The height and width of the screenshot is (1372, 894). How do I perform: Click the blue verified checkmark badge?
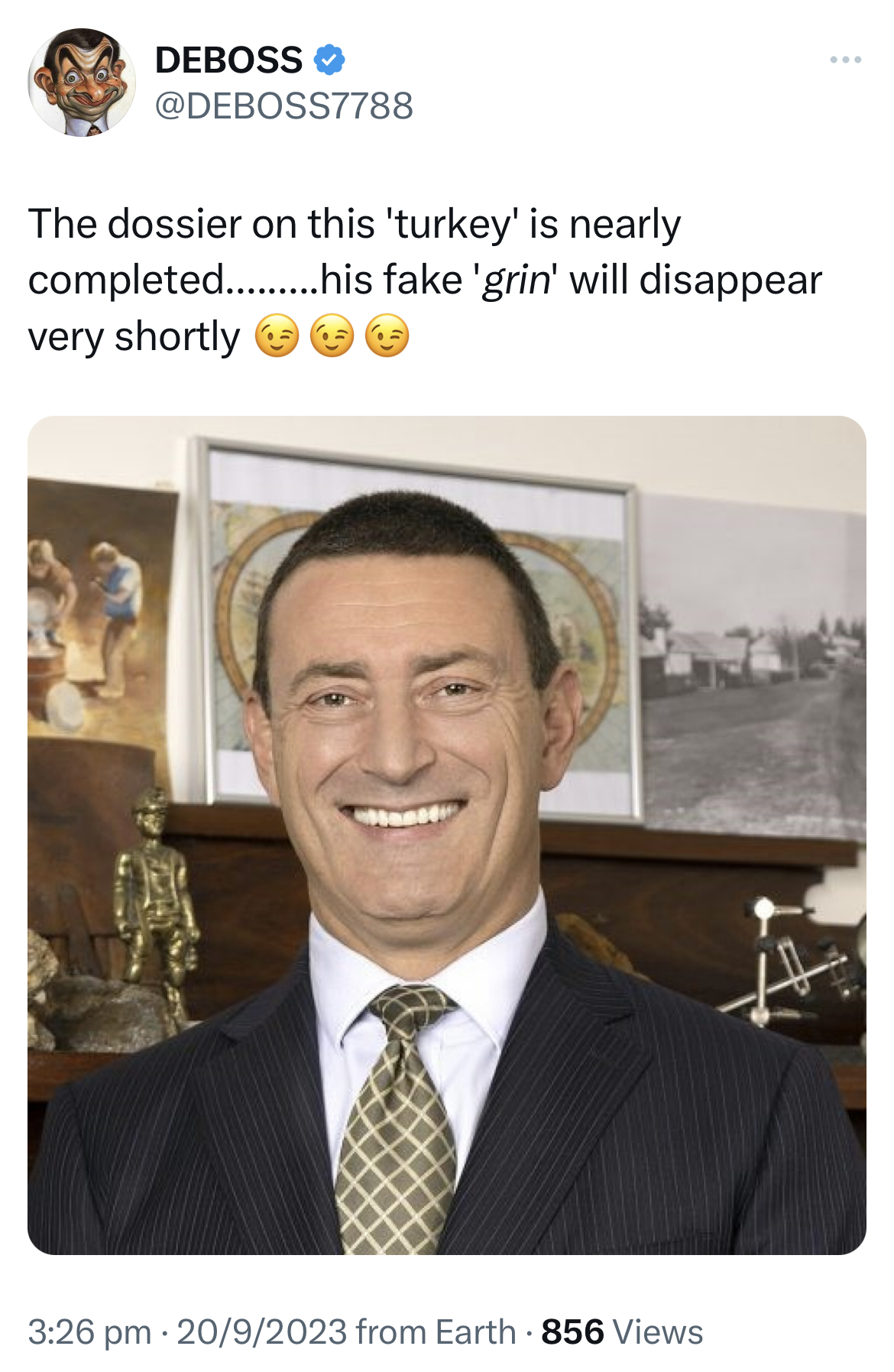click(329, 60)
